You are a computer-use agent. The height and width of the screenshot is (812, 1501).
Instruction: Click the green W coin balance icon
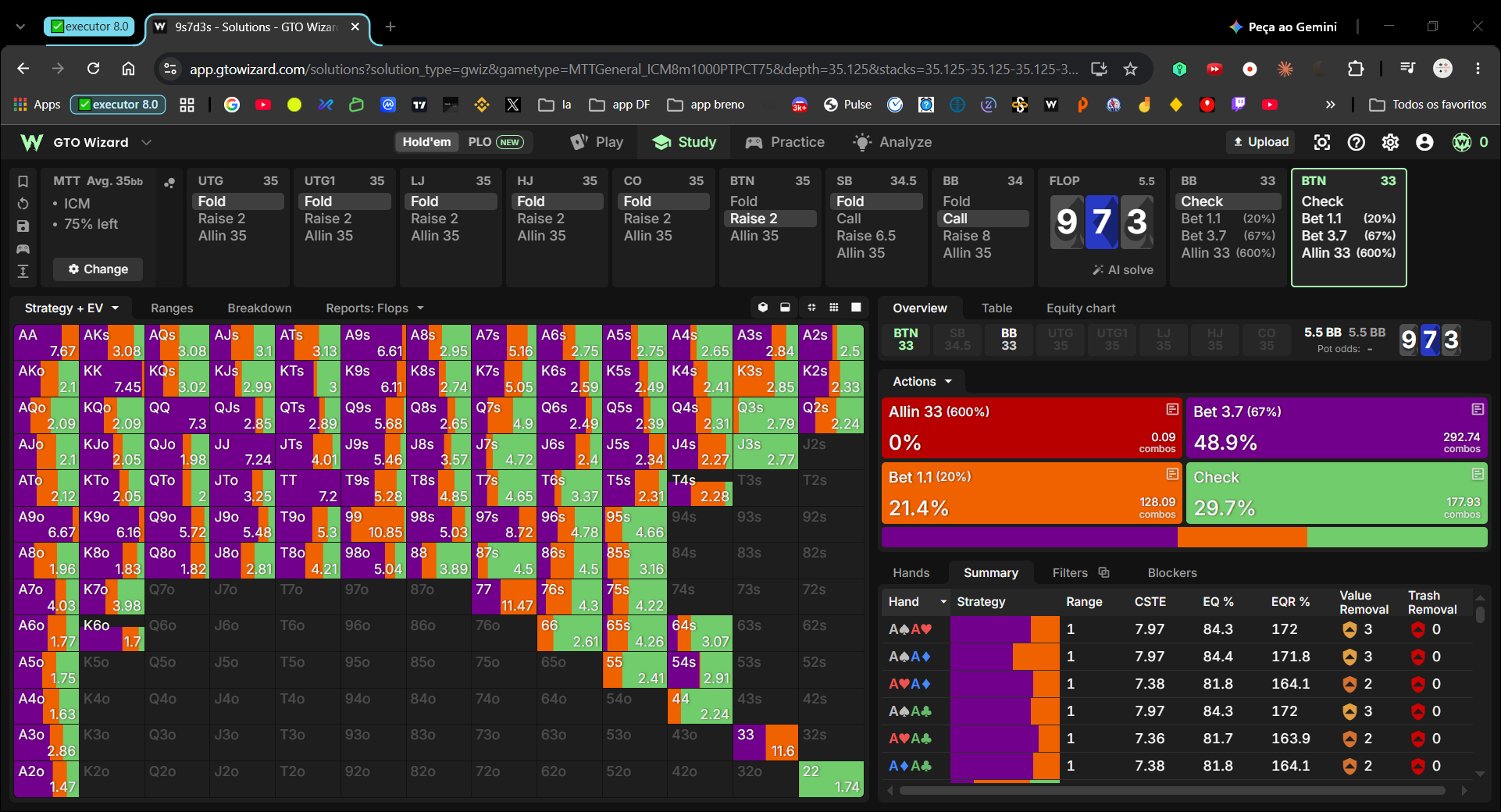pos(1462,142)
